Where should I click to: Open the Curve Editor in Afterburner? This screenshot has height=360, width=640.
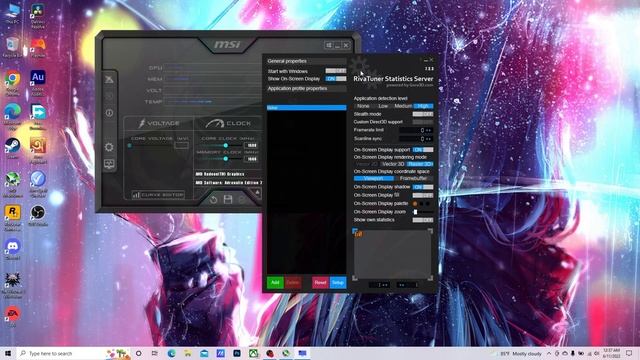coord(158,195)
